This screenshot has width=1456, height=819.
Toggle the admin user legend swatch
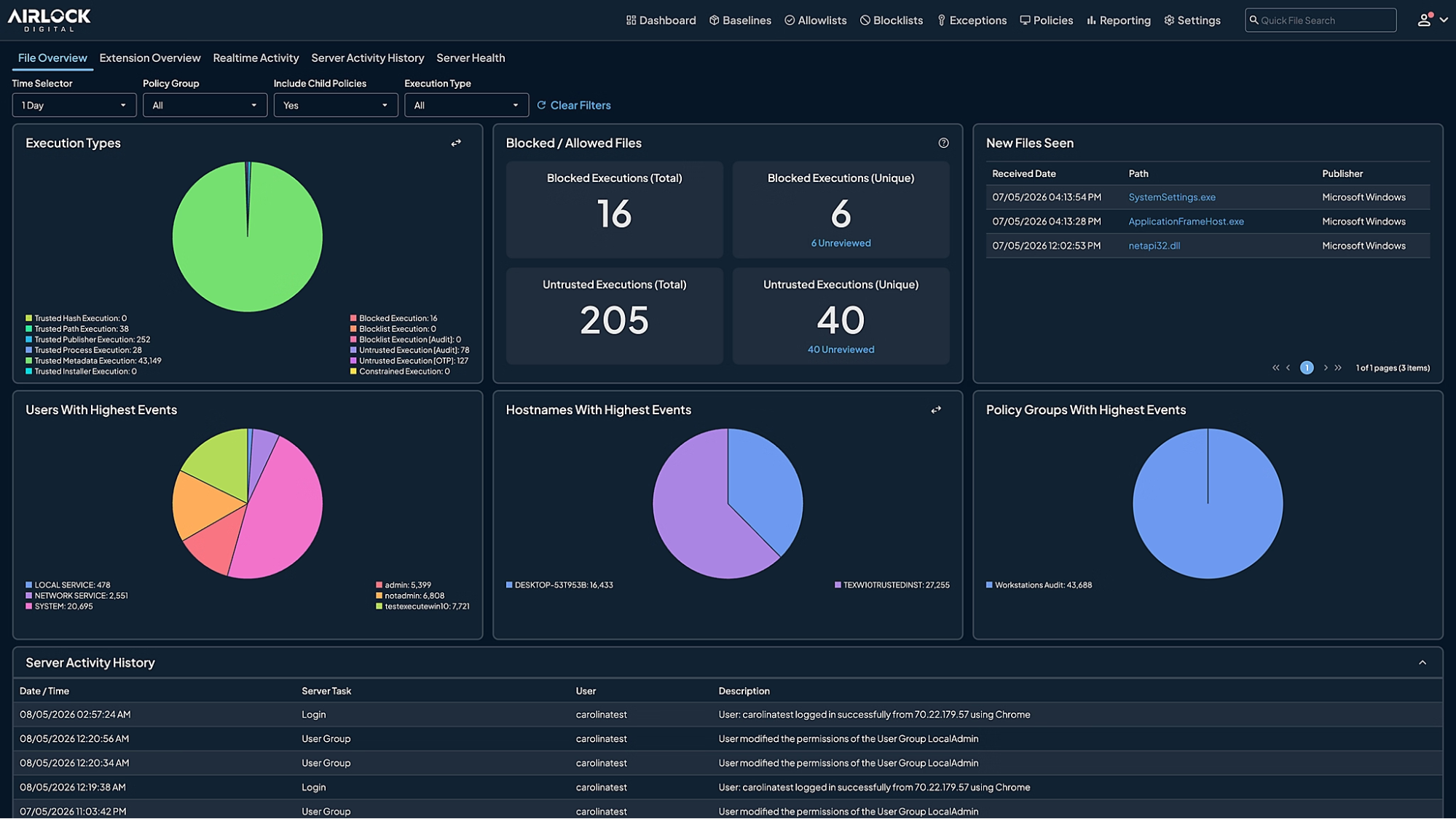click(x=379, y=585)
